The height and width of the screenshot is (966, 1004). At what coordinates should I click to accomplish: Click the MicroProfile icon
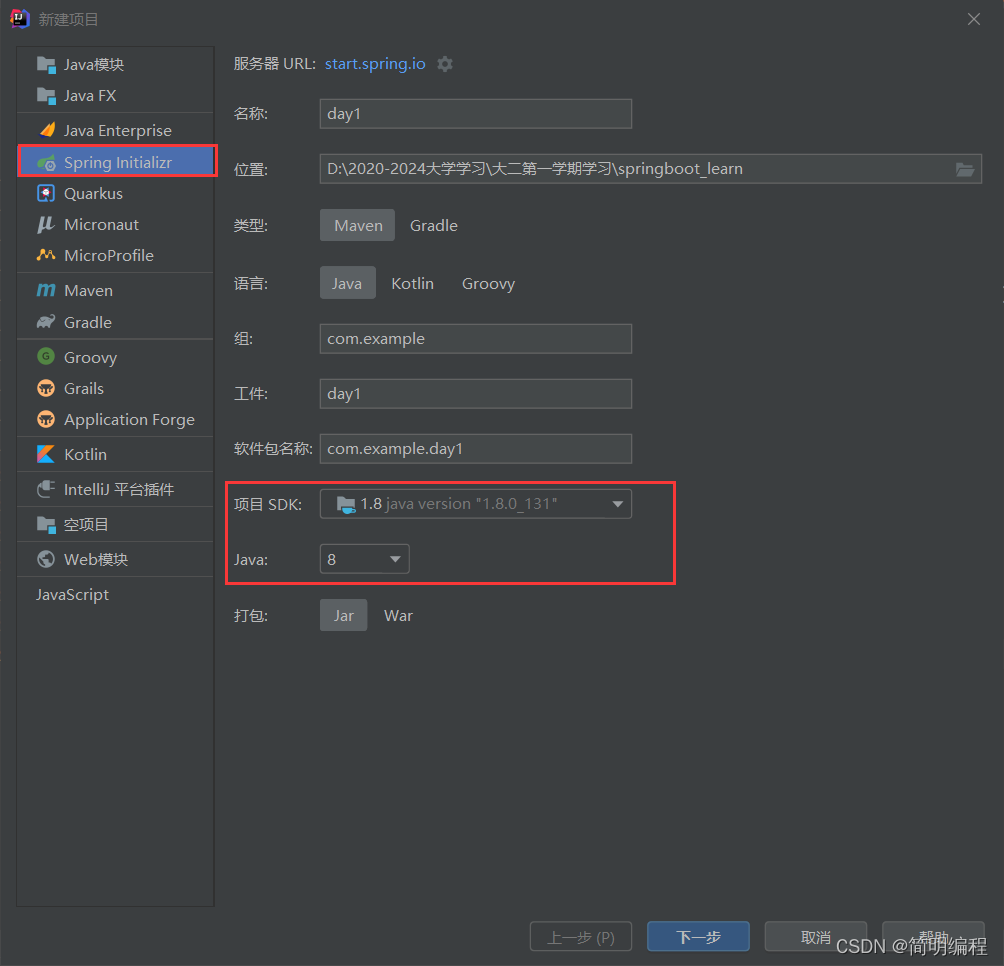46,255
